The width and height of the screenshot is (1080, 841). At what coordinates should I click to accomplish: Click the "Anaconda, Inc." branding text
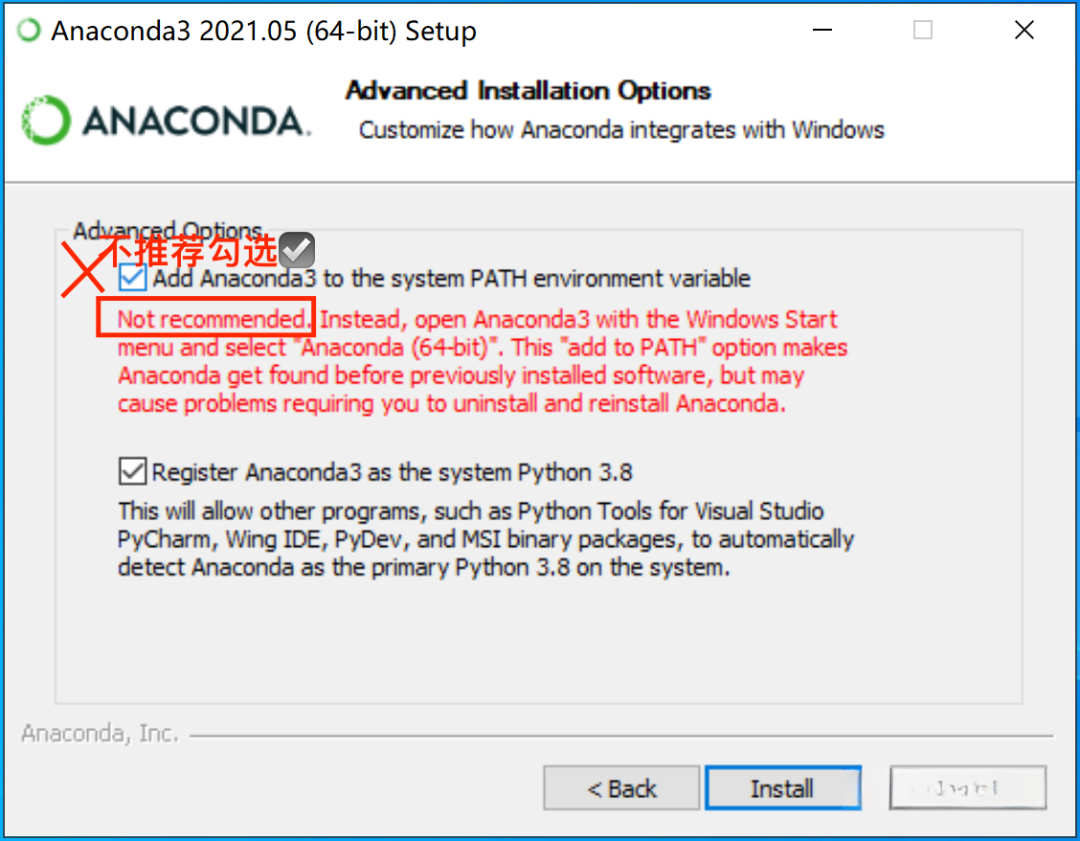100,734
